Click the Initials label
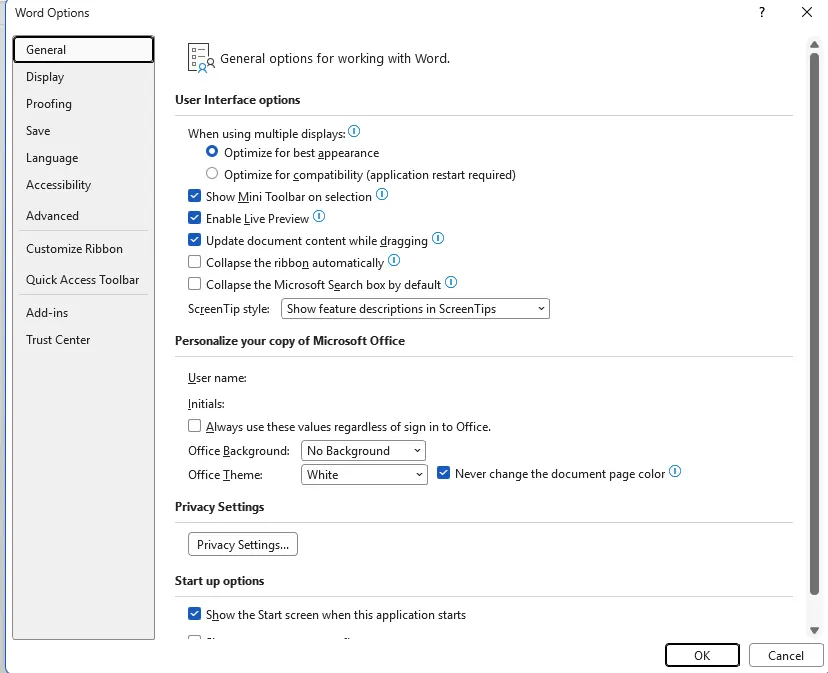Screen dimensions: 828x673 [206, 404]
